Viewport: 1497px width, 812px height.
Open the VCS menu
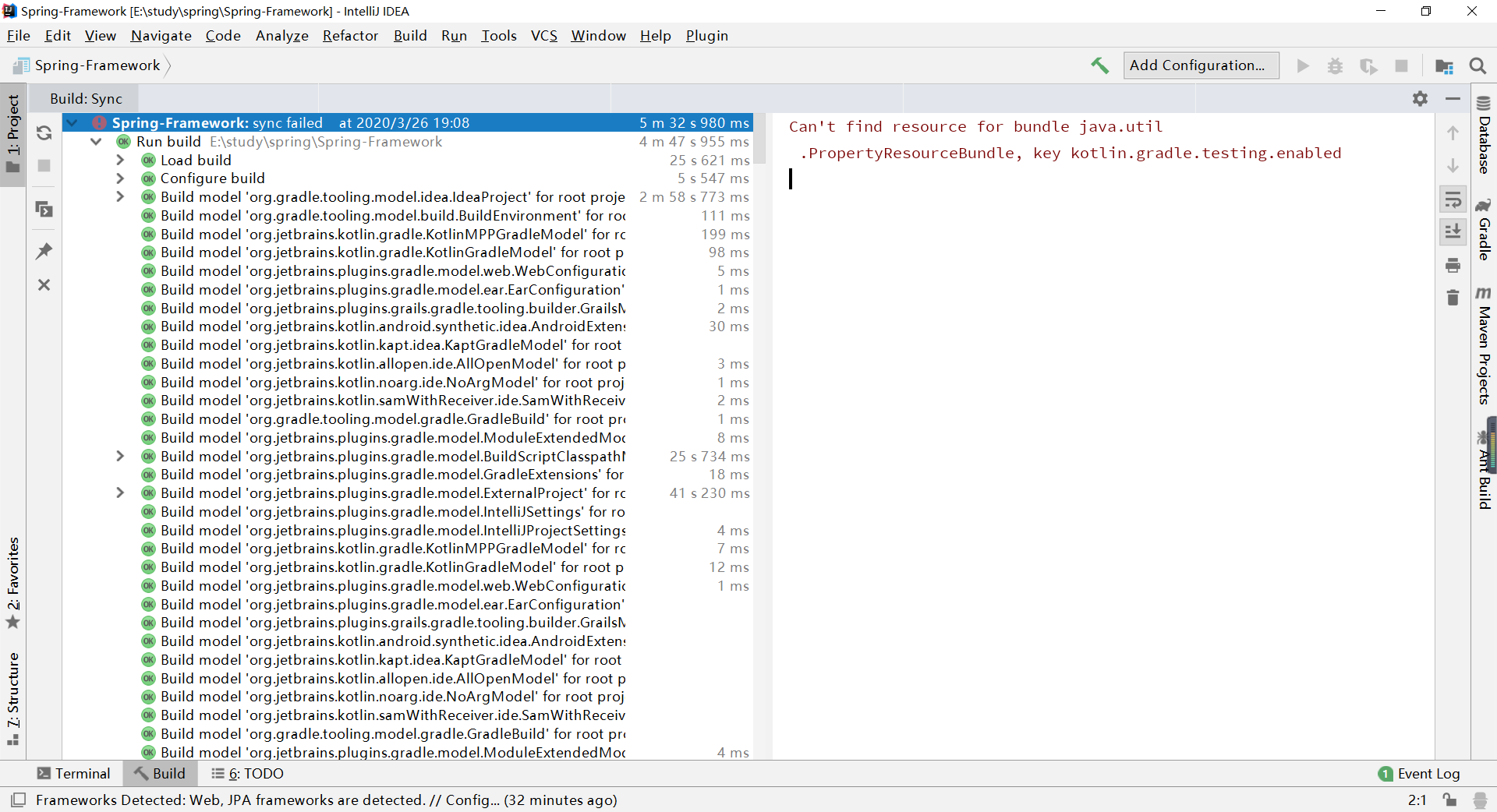point(544,36)
